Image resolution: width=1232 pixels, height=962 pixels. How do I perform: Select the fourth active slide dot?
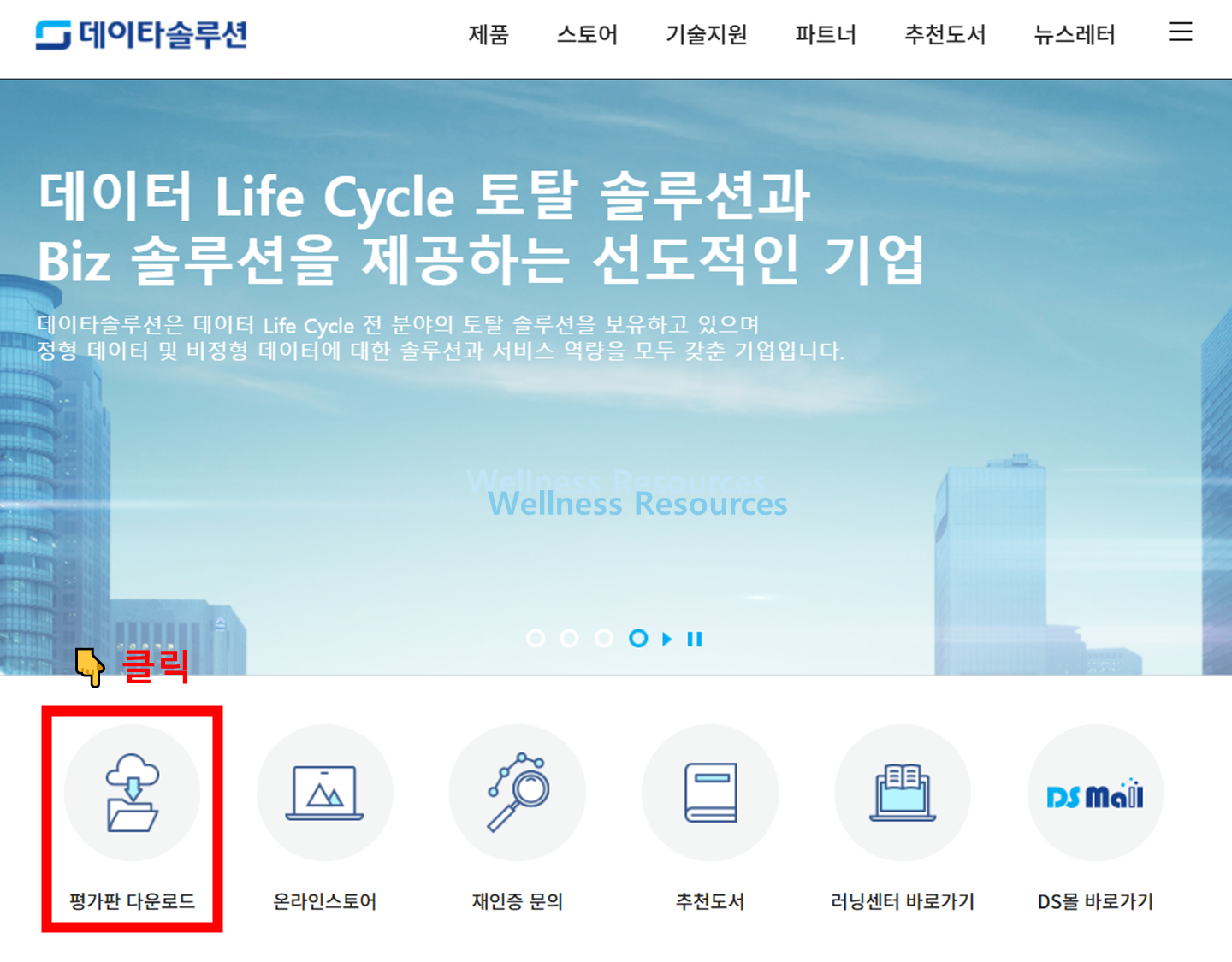pos(638,638)
